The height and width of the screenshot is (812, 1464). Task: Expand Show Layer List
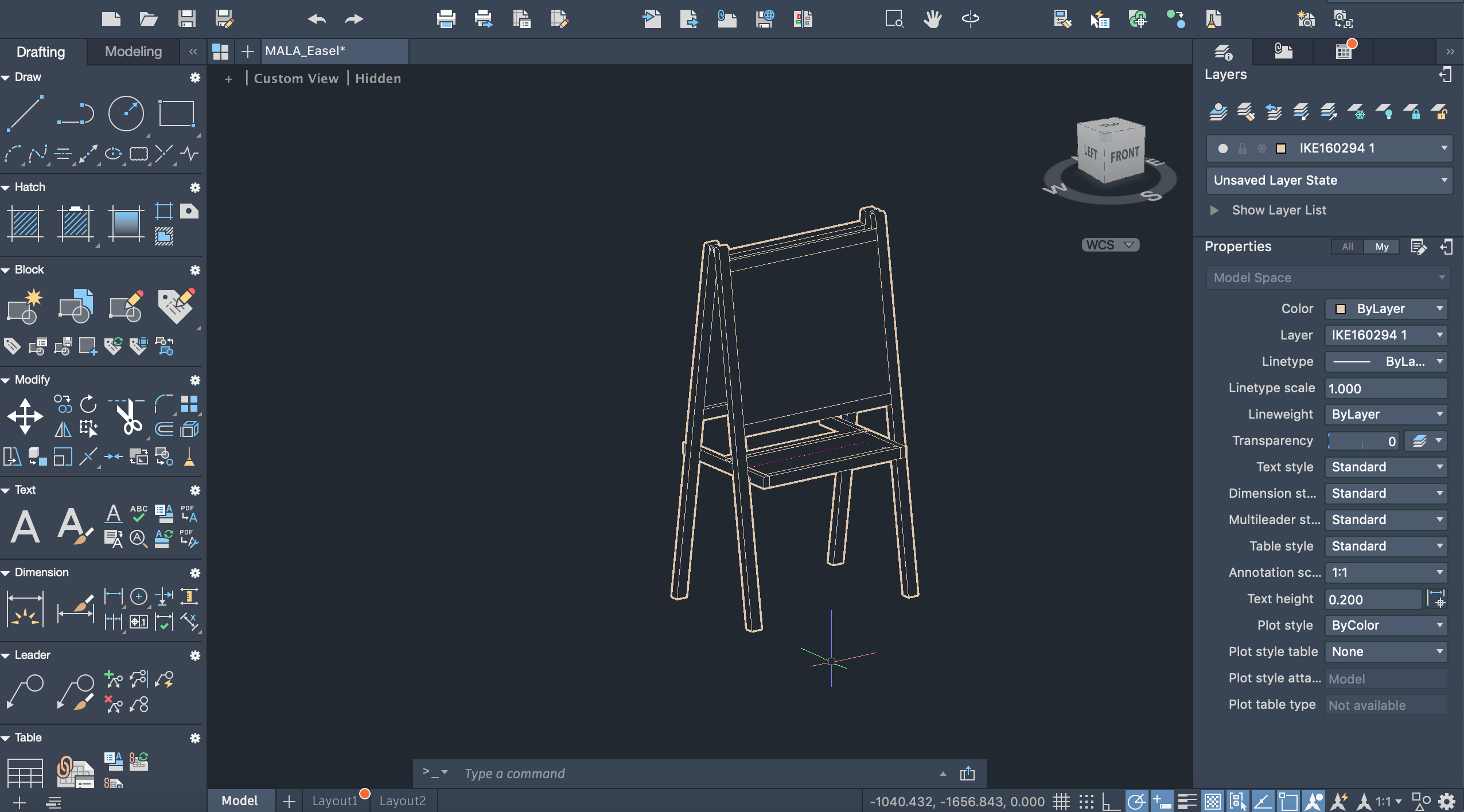(x=1214, y=210)
